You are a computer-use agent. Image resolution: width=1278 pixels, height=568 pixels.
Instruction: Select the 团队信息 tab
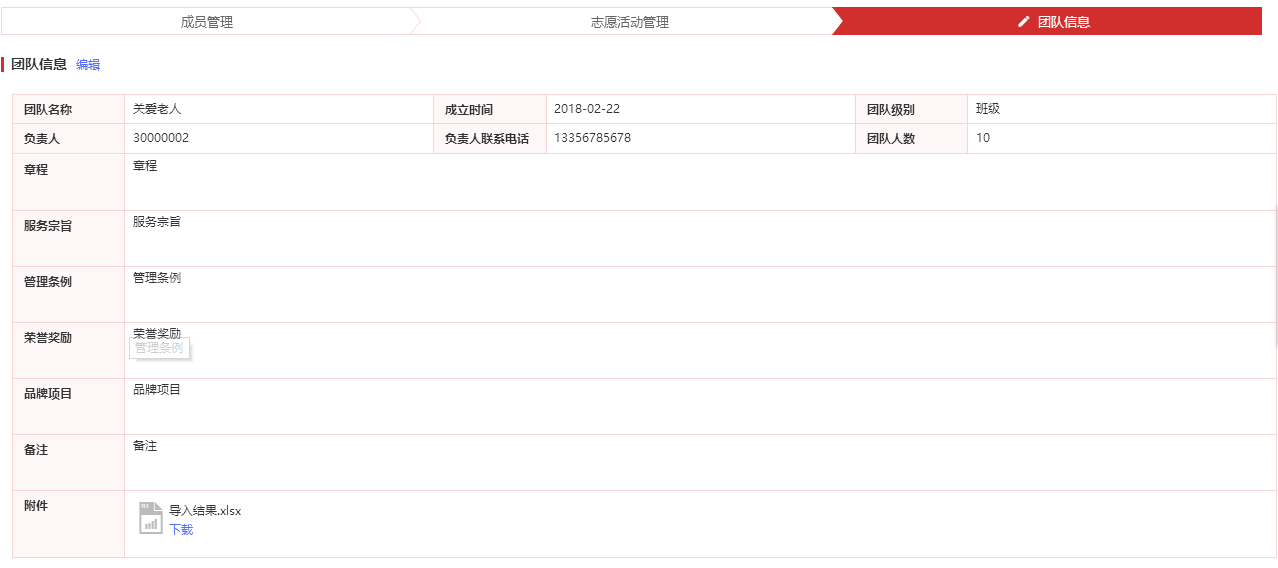[x=1052, y=21]
